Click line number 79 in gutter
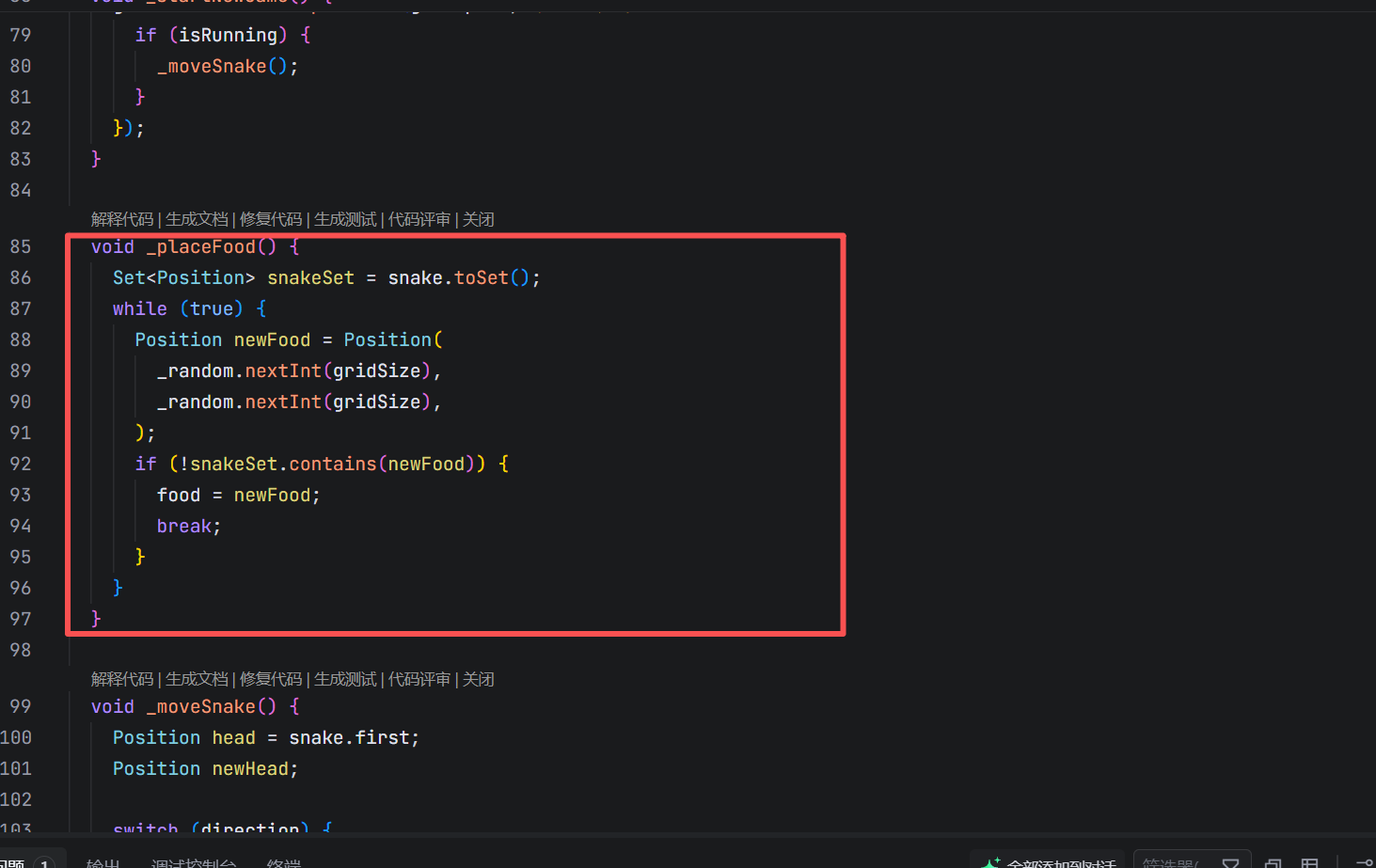 click(x=21, y=35)
